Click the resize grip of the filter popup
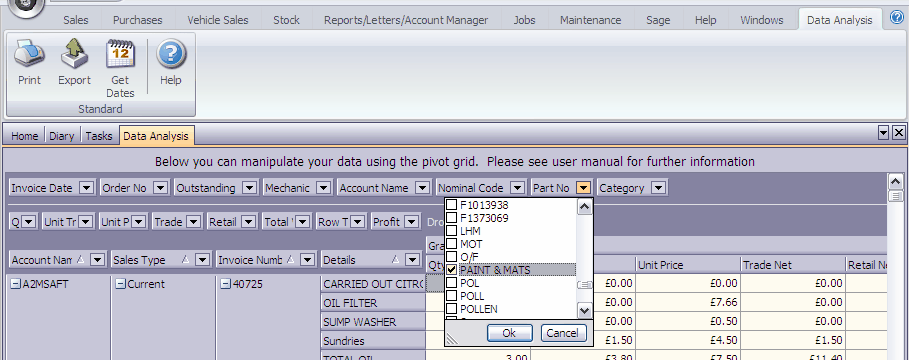The image size is (909, 360). coord(451,340)
